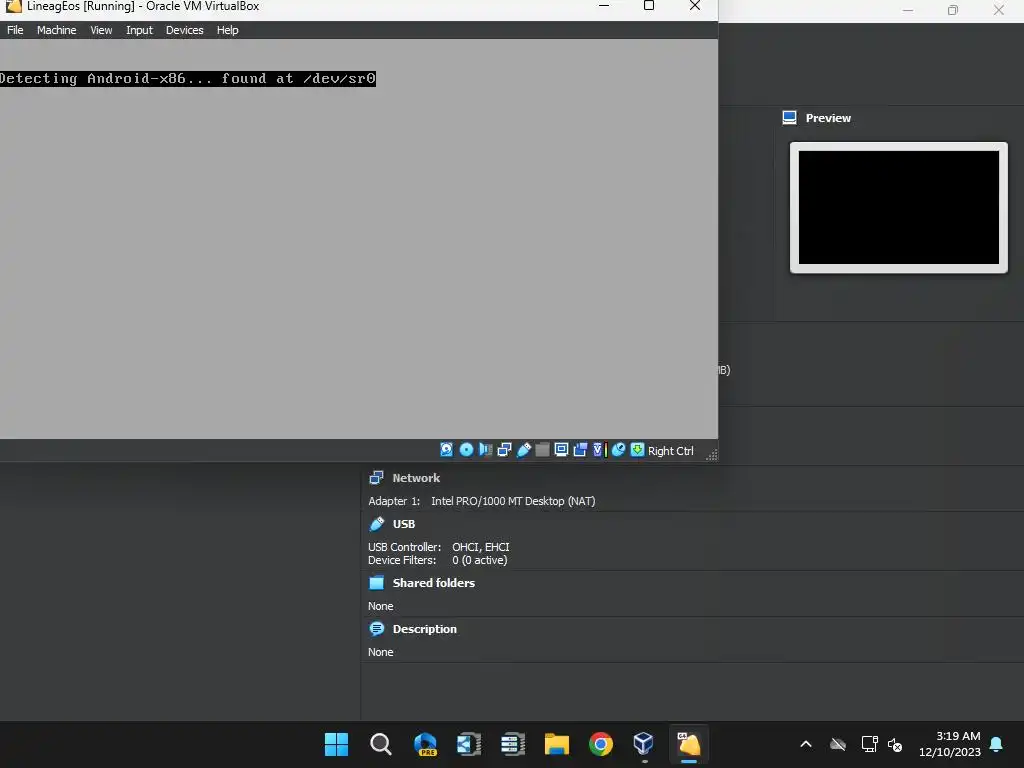Image resolution: width=1024 pixels, height=768 pixels.
Task: Click the hard disk activity status icon
Action: point(447,450)
